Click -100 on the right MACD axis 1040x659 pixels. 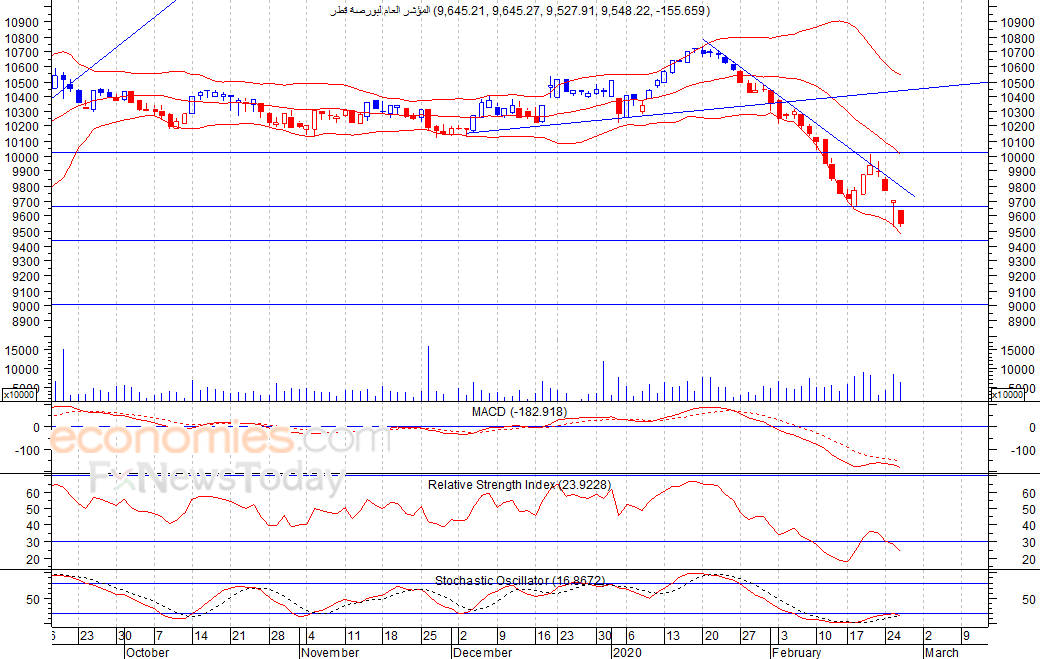[1021, 450]
